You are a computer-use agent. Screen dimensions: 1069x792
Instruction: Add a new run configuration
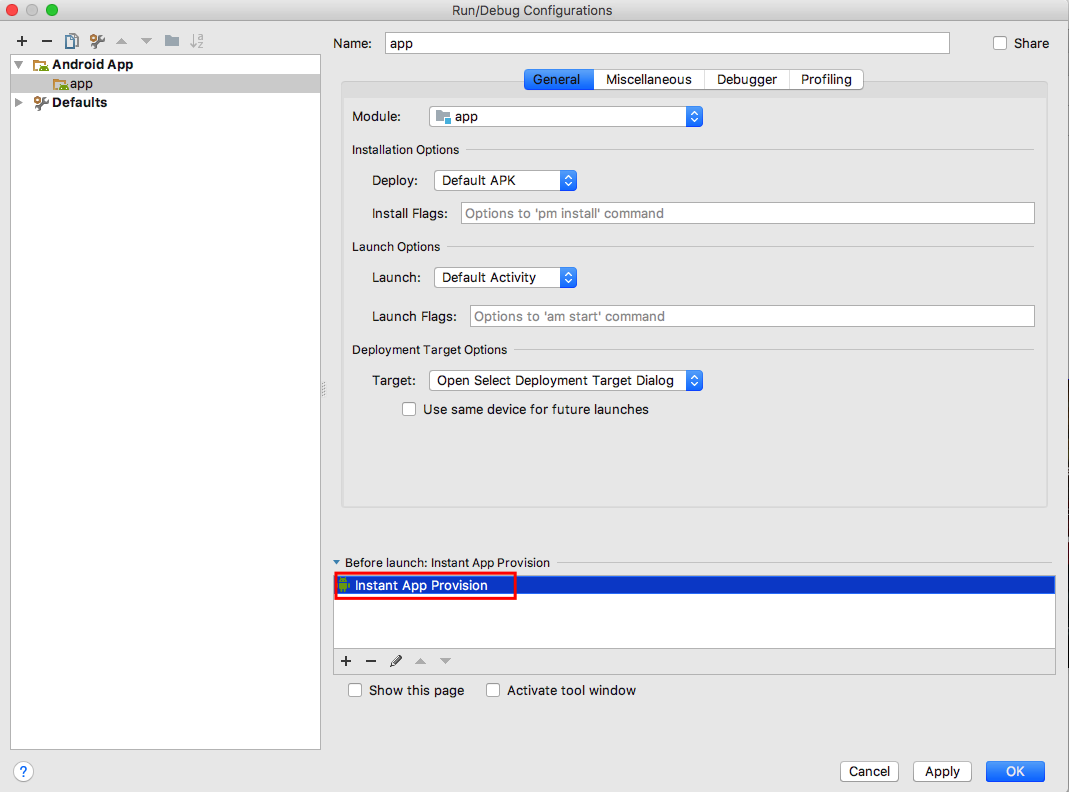(x=22, y=41)
